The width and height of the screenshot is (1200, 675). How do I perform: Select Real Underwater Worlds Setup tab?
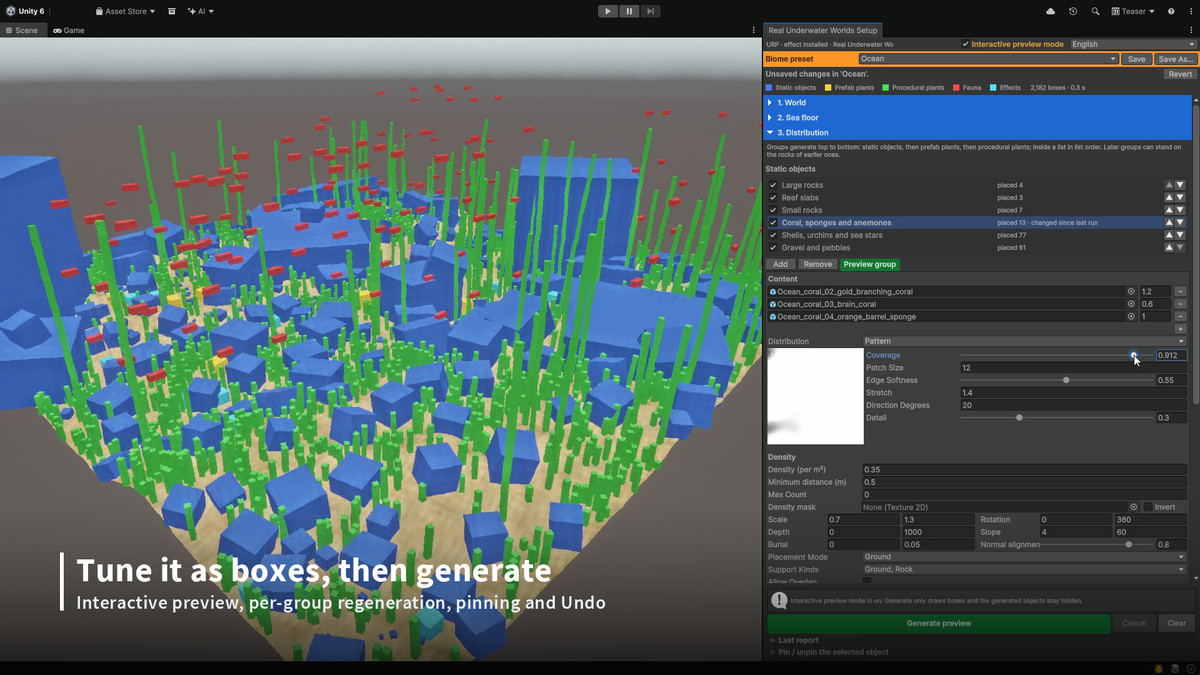[822, 30]
